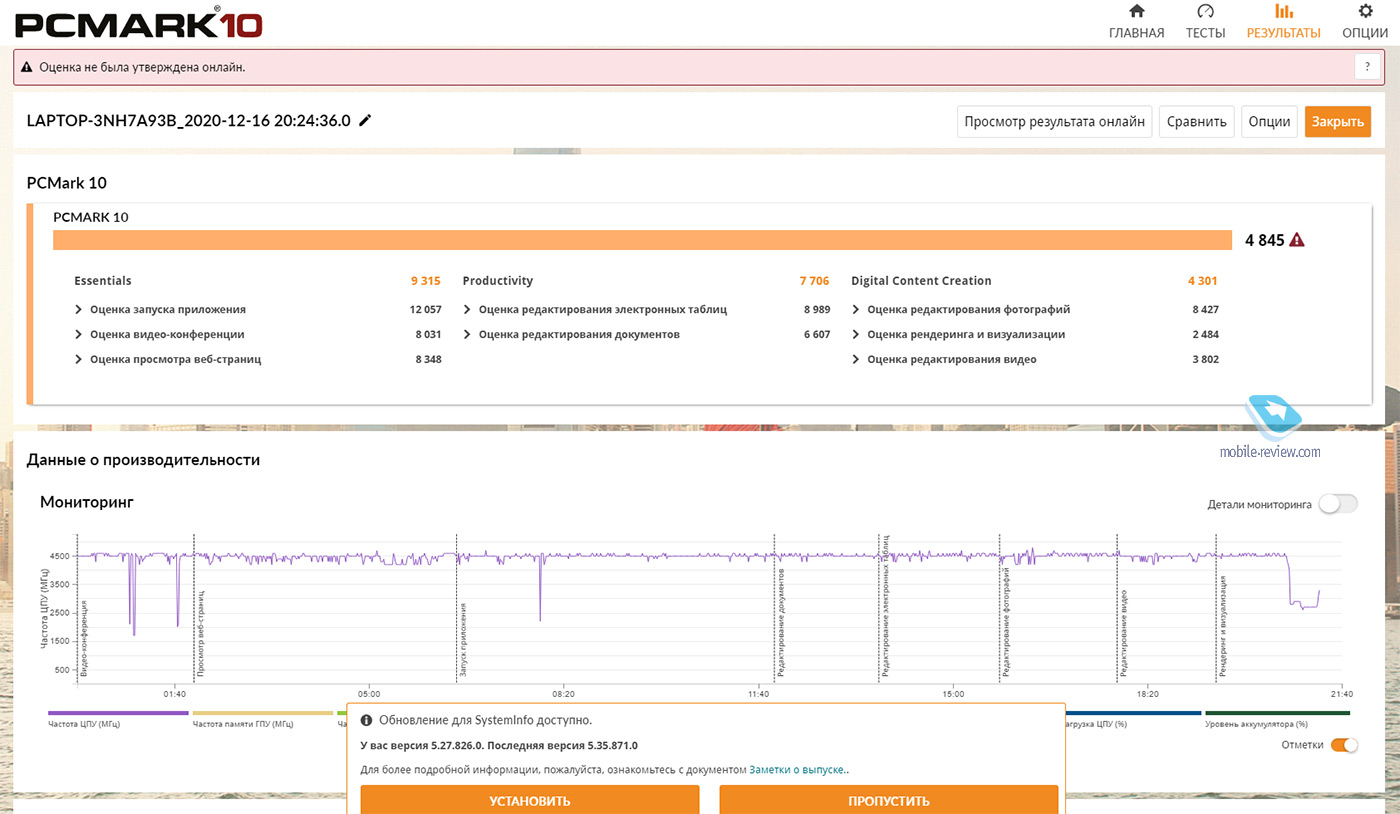Switch to the Тесты tab
Screen dimensions: 1400x814
[1205, 22]
